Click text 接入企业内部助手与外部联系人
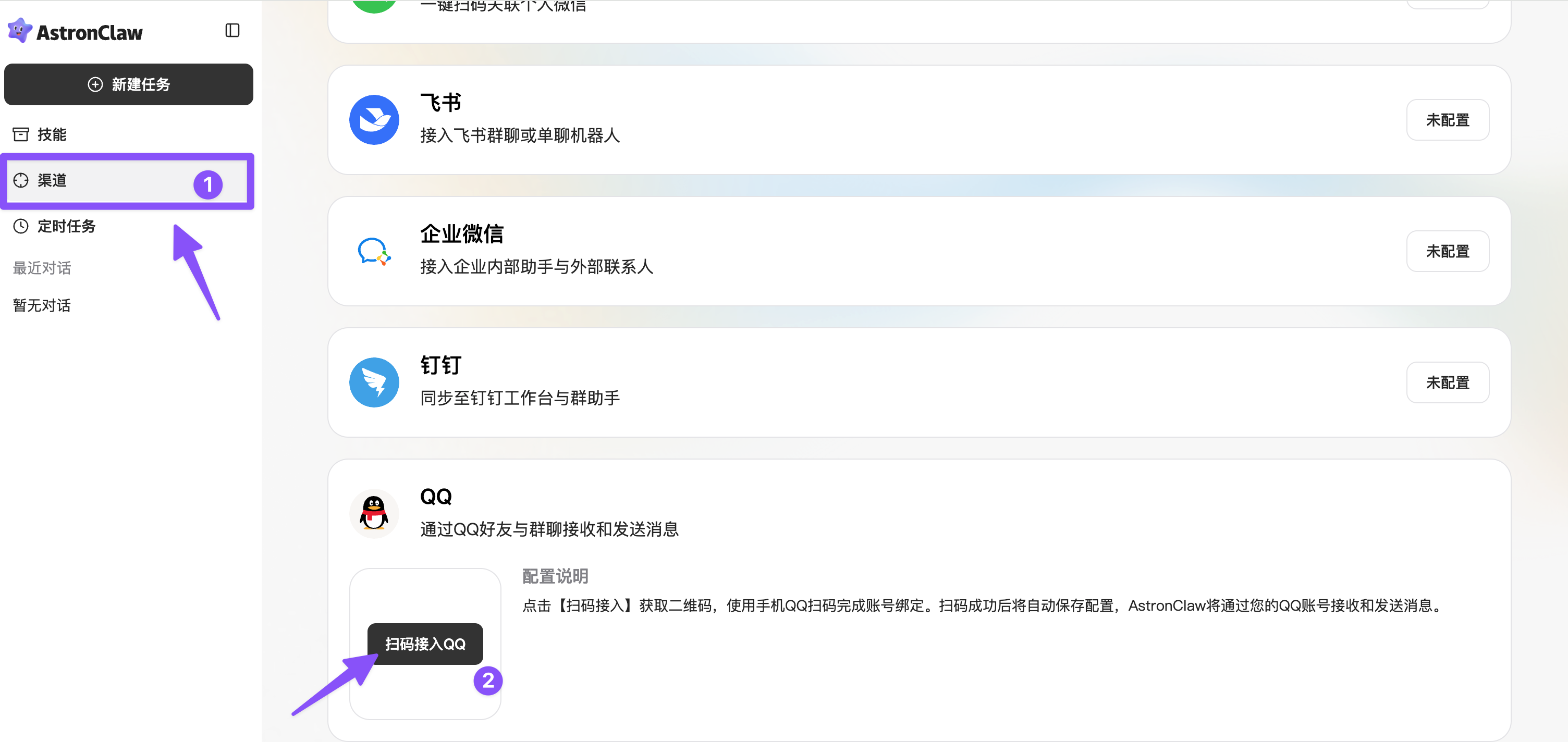Viewport: 1568px width, 742px height. tap(536, 267)
